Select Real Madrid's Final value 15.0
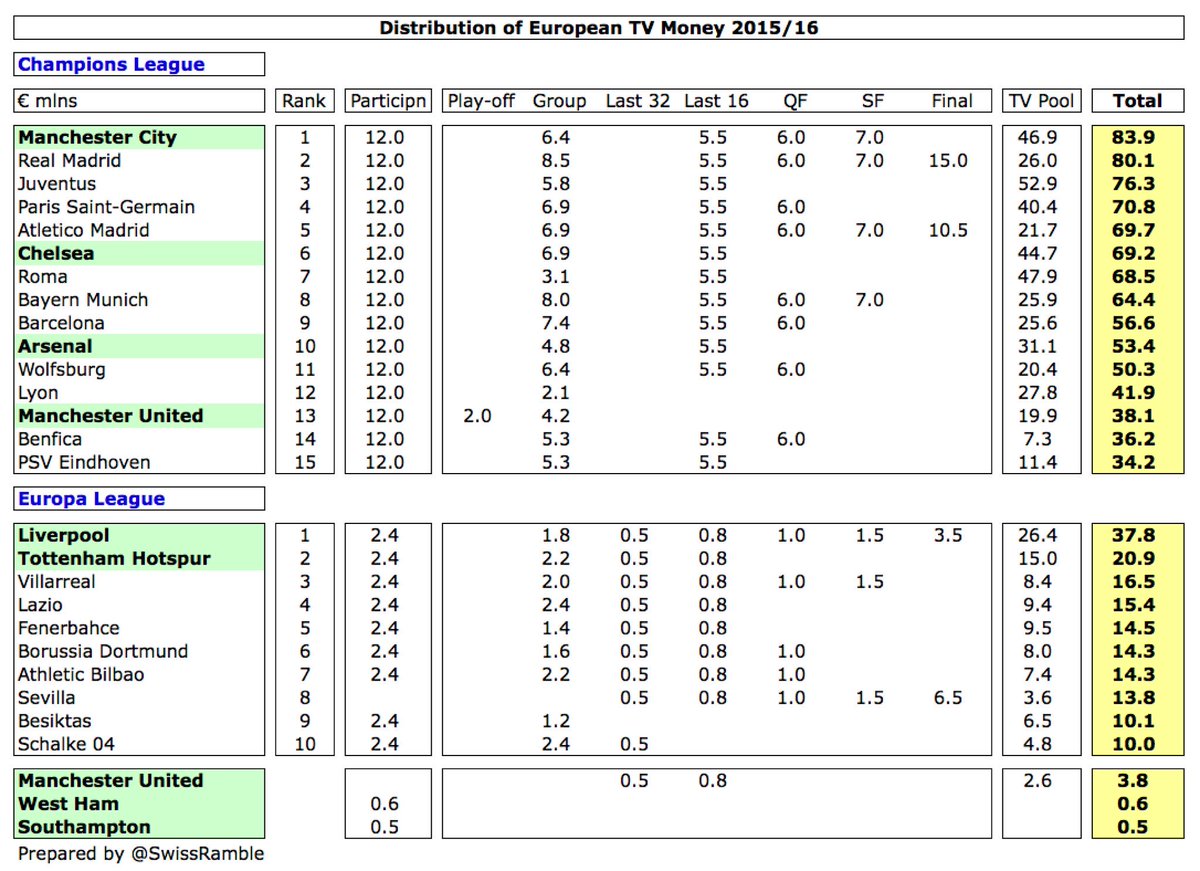The height and width of the screenshot is (871, 1200). pyautogui.click(x=948, y=161)
